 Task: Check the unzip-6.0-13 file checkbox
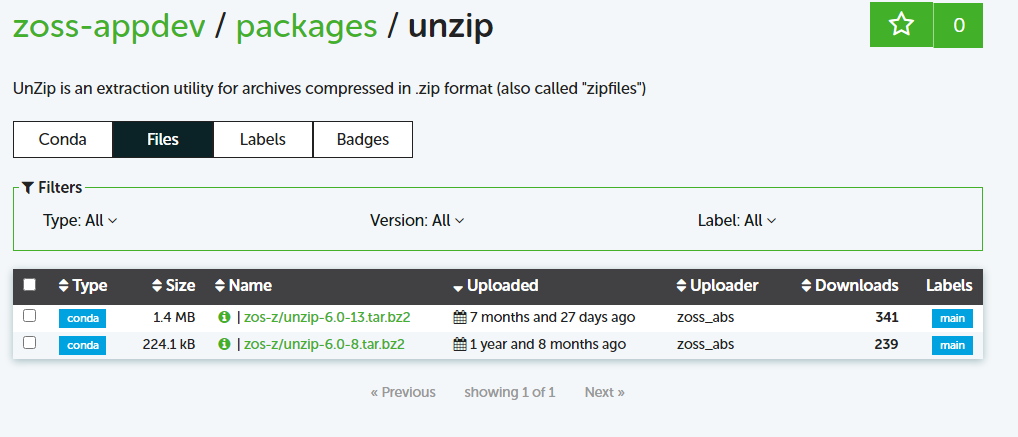click(x=29, y=316)
